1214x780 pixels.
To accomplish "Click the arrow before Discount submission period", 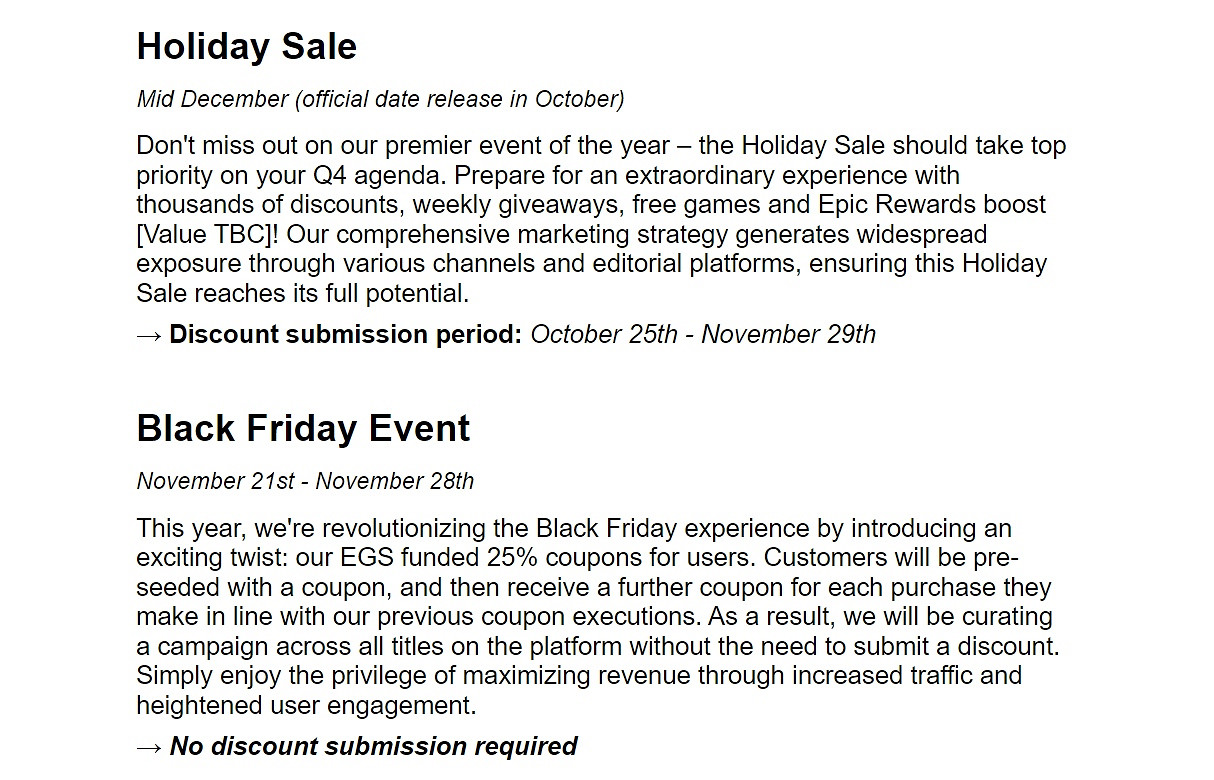I will tap(149, 335).
